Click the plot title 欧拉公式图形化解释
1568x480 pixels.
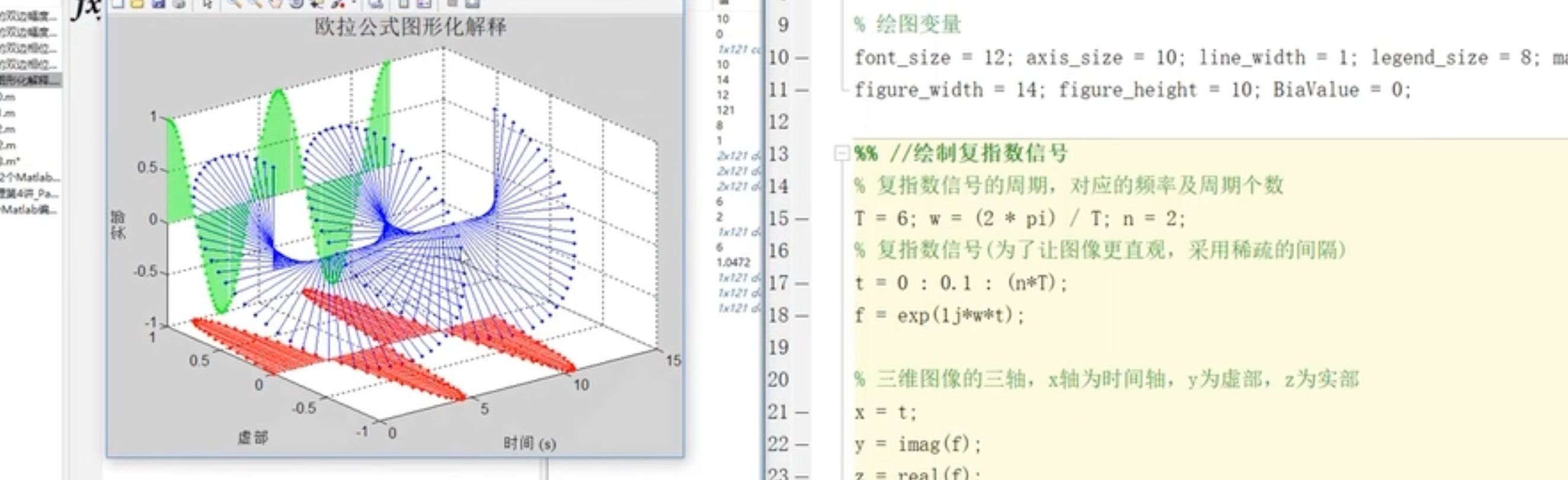410,27
